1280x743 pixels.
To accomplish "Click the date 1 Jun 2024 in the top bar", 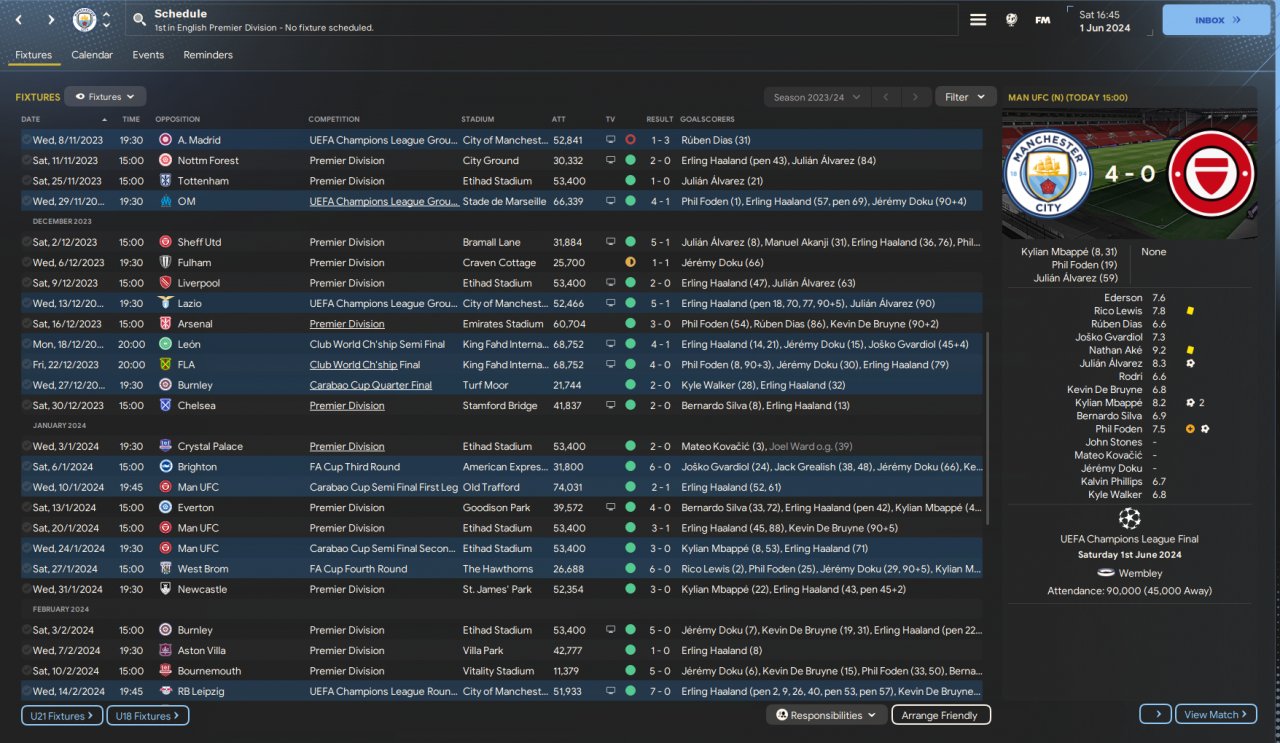I will coord(1105,28).
